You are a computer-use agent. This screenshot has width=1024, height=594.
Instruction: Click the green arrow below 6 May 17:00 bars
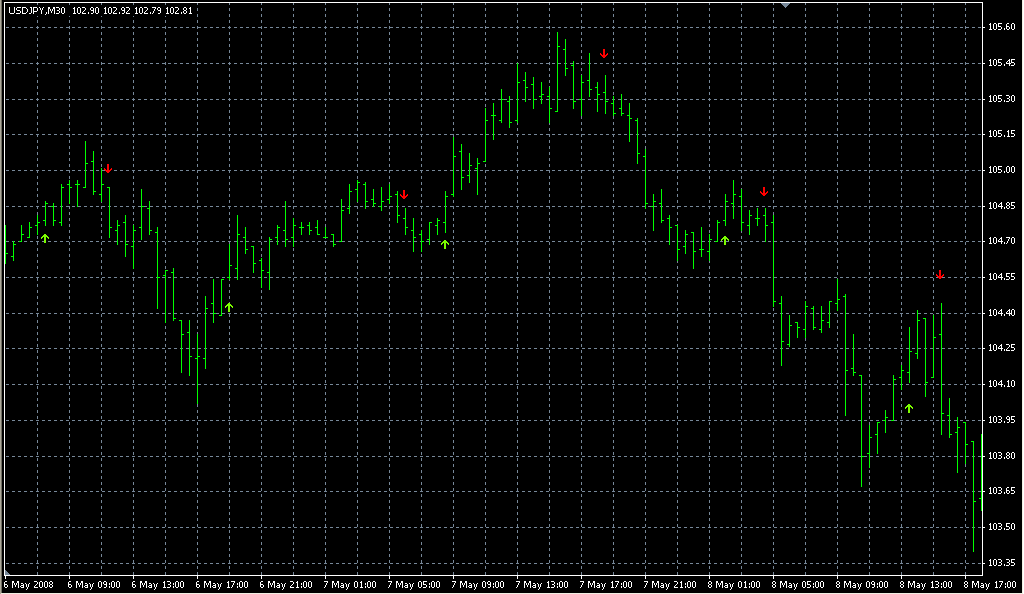[x=229, y=307]
